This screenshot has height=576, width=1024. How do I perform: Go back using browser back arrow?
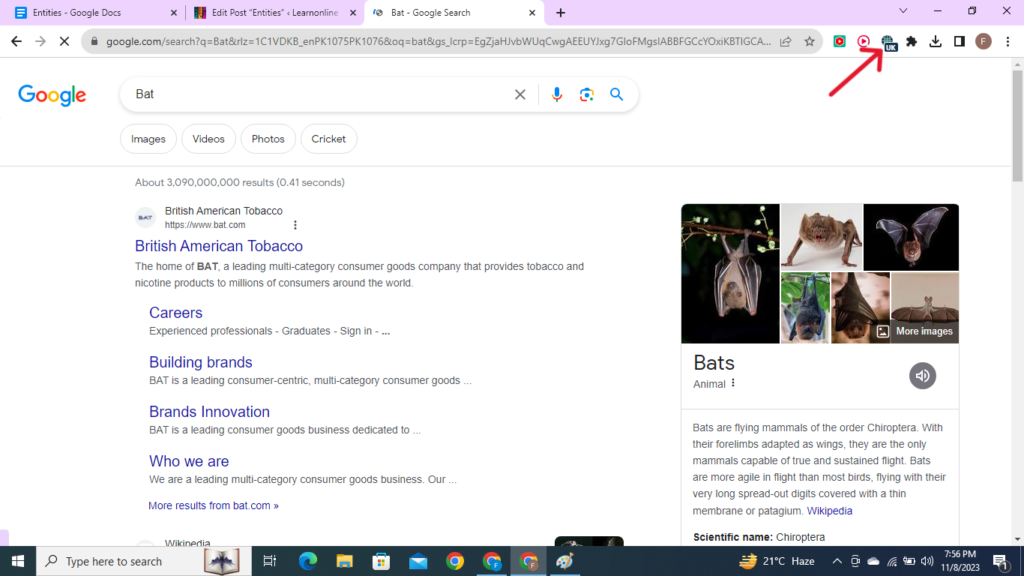tap(16, 41)
